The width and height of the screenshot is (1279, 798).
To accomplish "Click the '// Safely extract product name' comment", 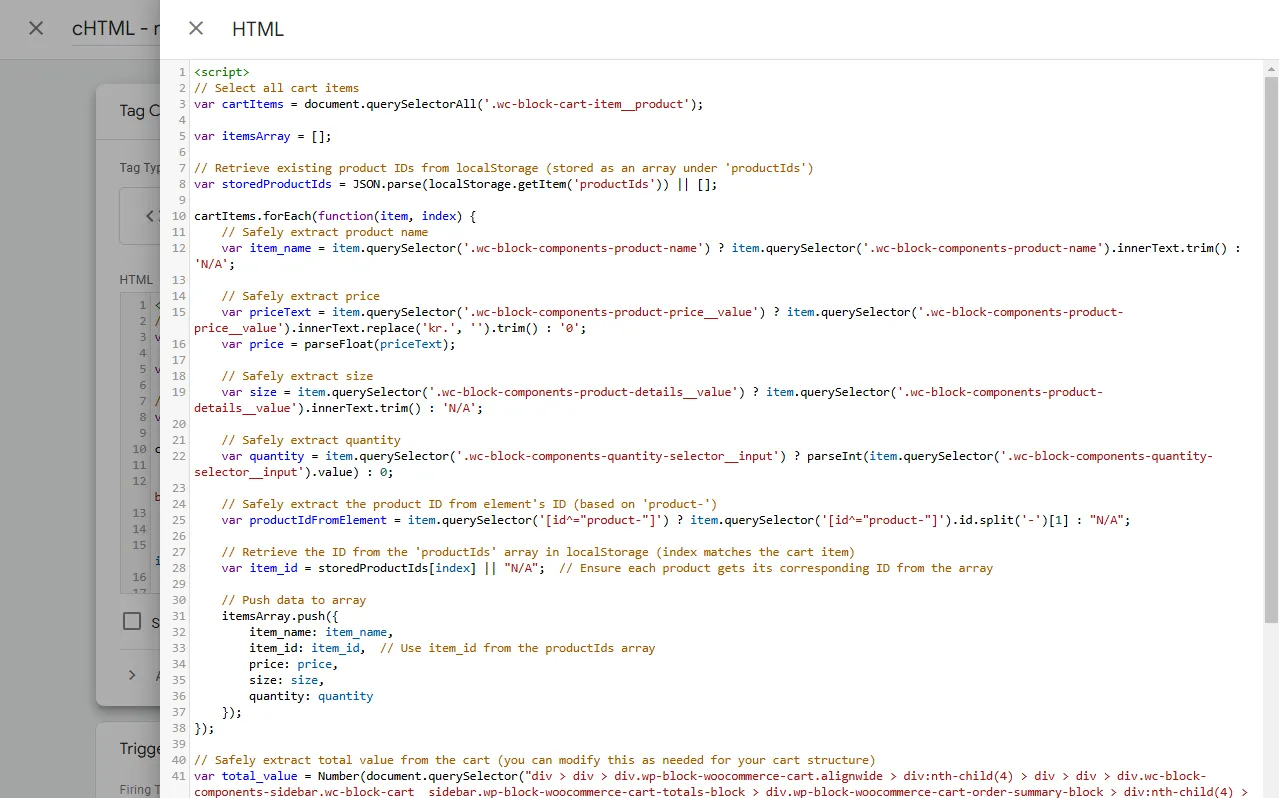I will pyautogui.click(x=325, y=232).
